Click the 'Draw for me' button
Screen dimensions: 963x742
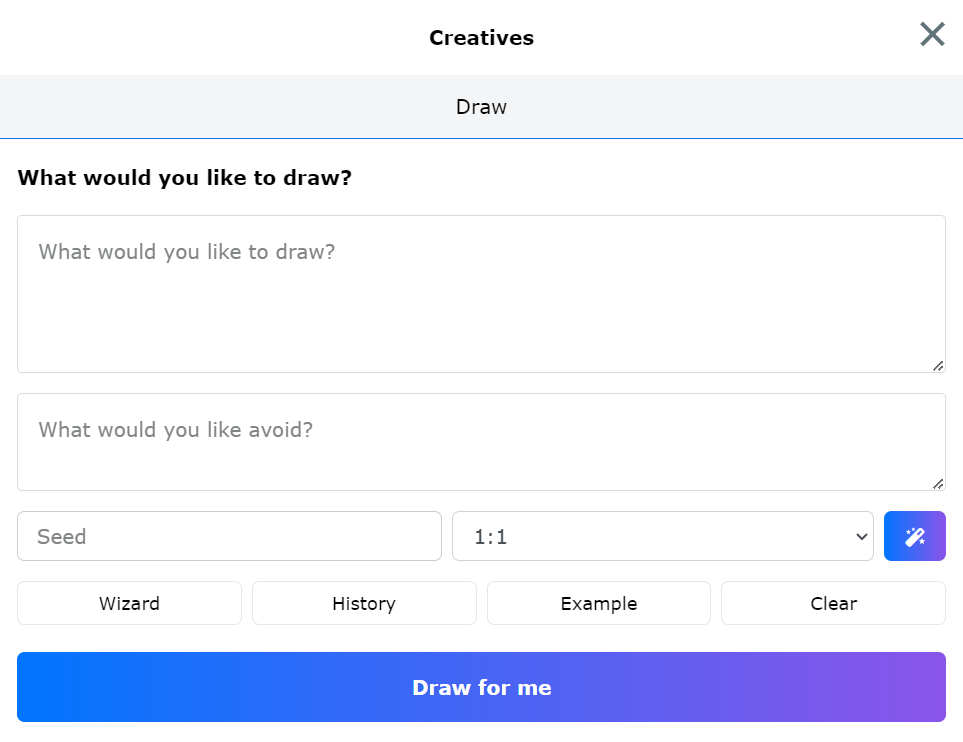[x=481, y=688]
